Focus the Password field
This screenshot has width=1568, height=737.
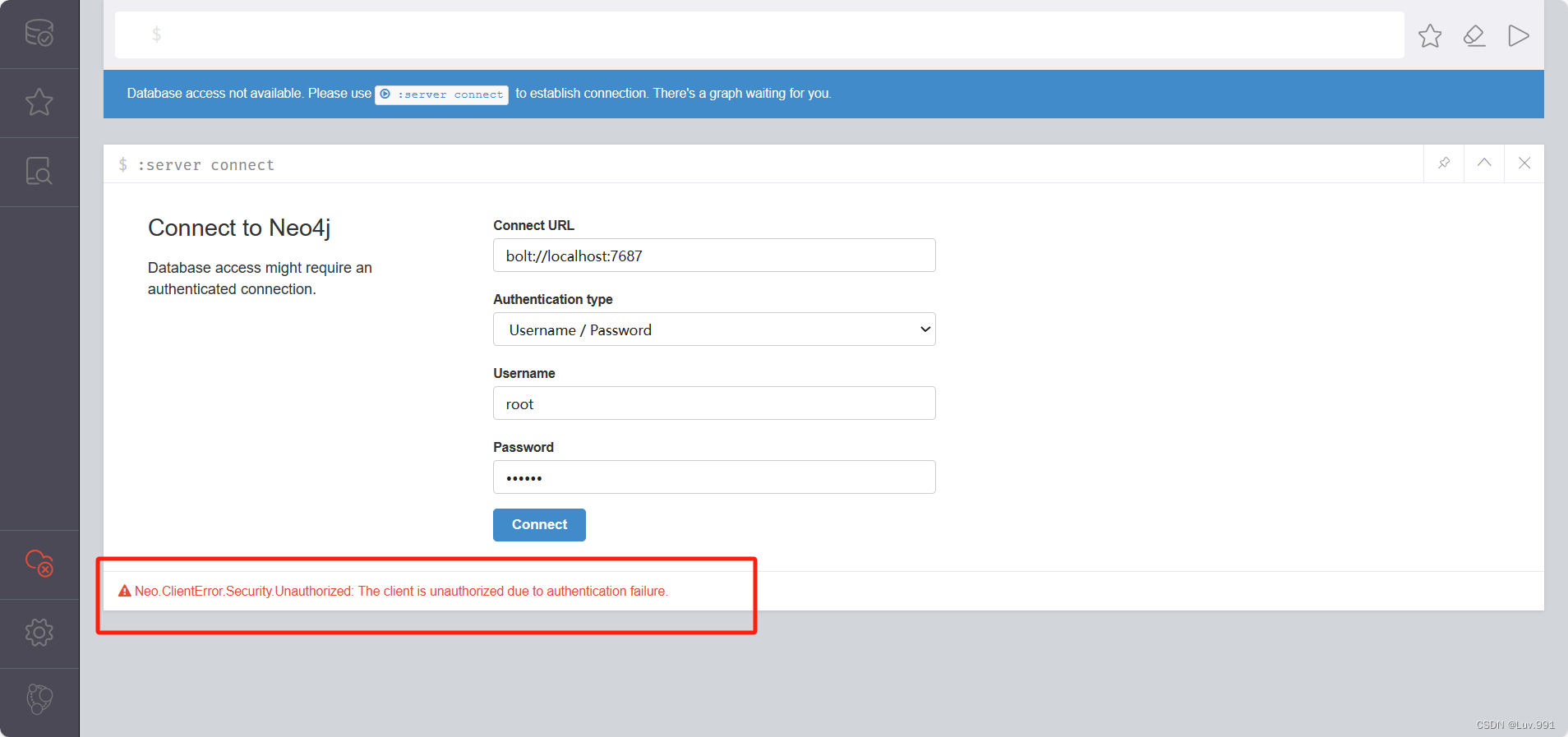(714, 477)
